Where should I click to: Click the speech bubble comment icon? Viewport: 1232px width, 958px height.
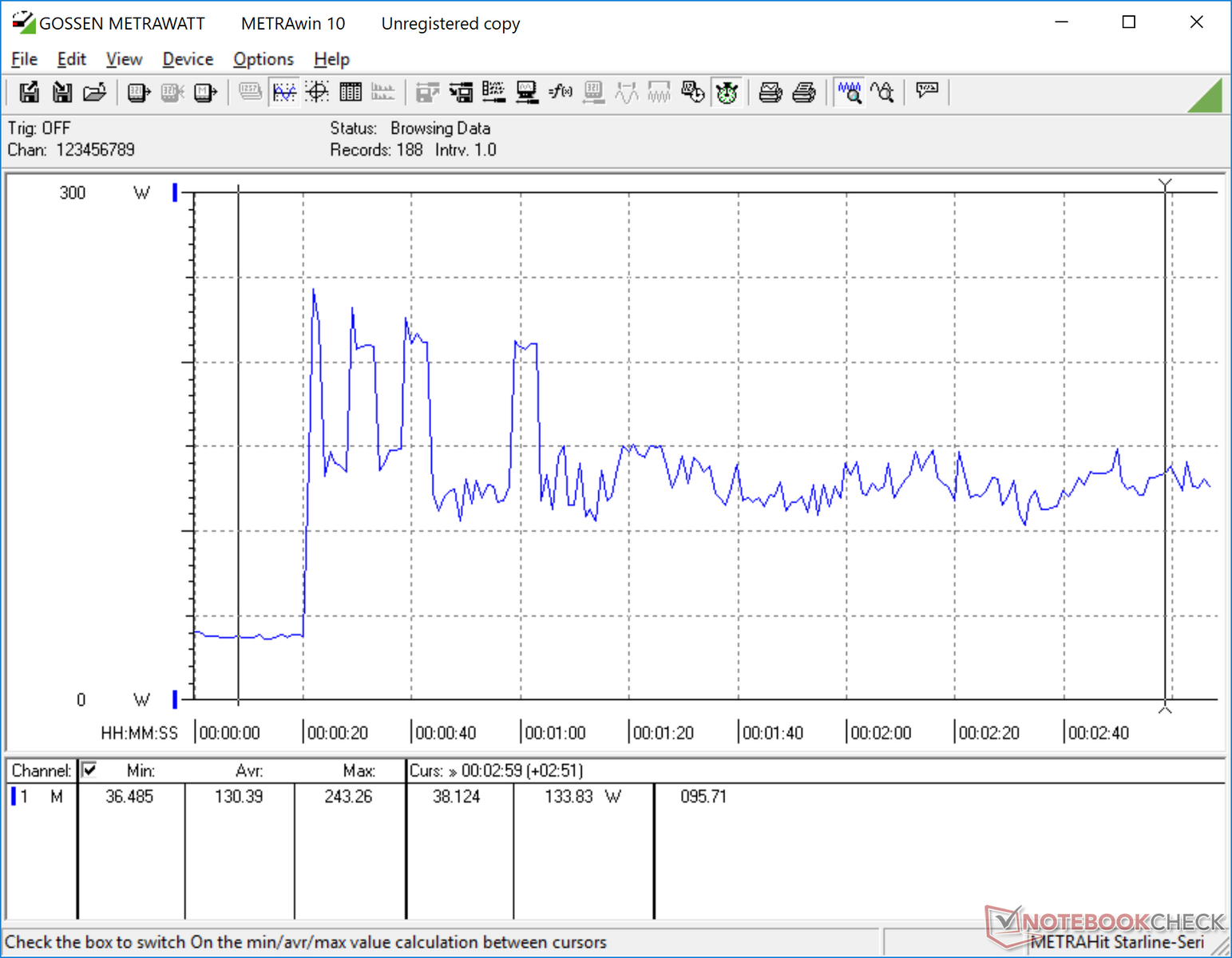[x=927, y=91]
